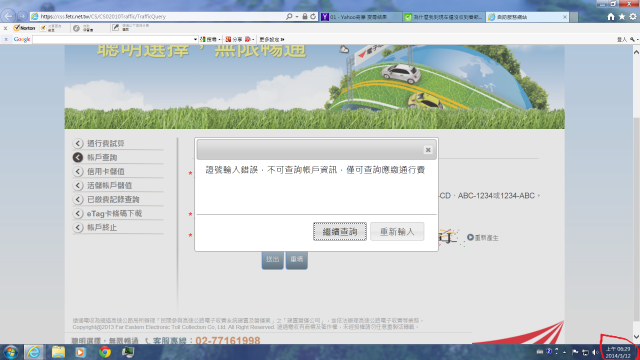The width and height of the screenshot is (640, 360).
Task: Click the Norton toolbar checkmark item
Action: 52,28
